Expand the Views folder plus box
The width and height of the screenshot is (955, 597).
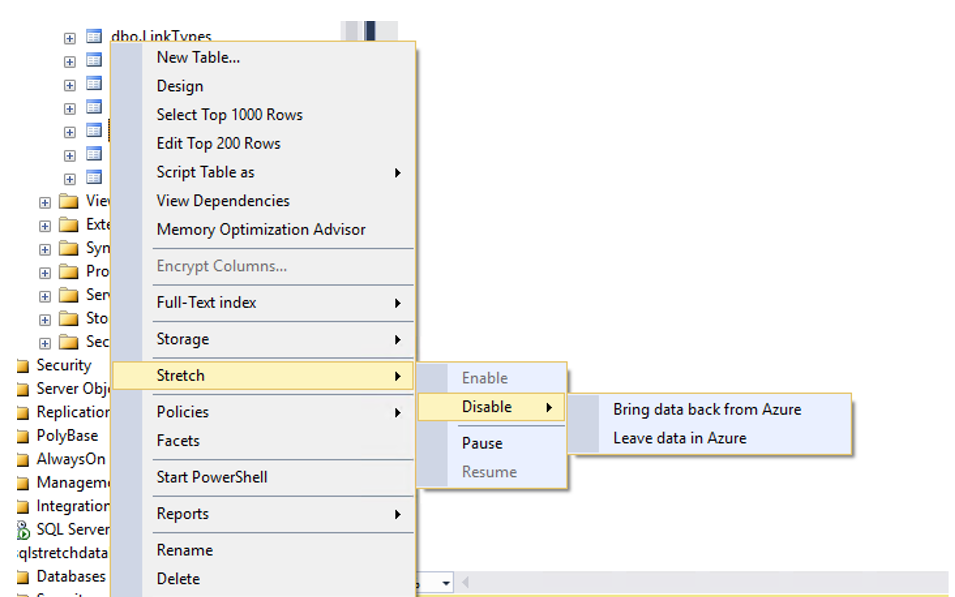pos(45,202)
